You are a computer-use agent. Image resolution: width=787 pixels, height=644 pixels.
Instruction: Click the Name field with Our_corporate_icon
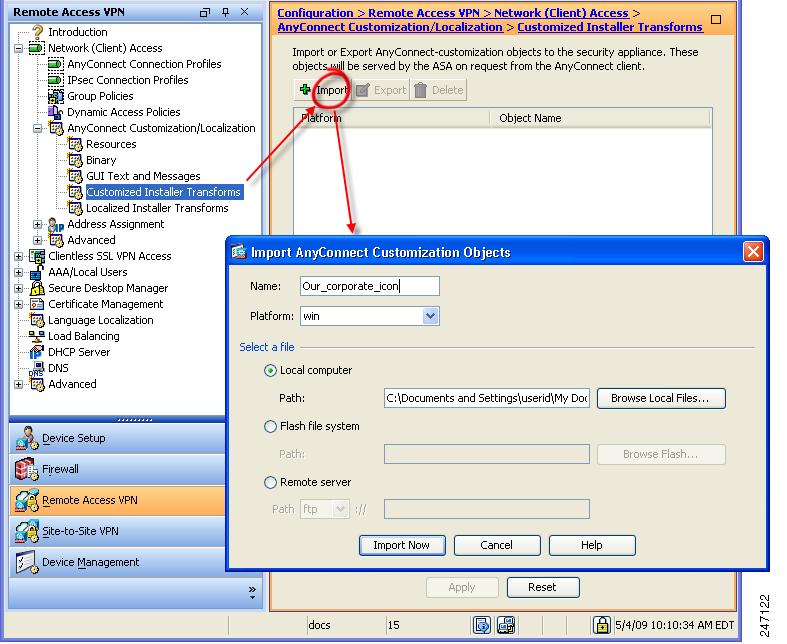click(x=370, y=286)
